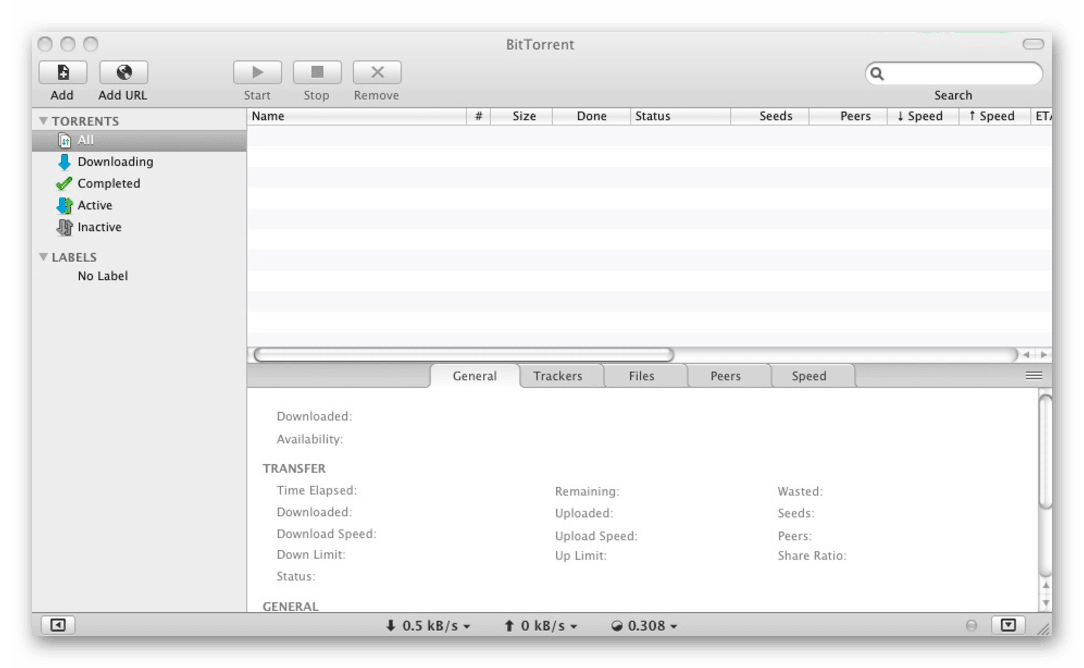Sort by the Seeds column header
Viewport: 1084px width, 668px height.
[770, 116]
